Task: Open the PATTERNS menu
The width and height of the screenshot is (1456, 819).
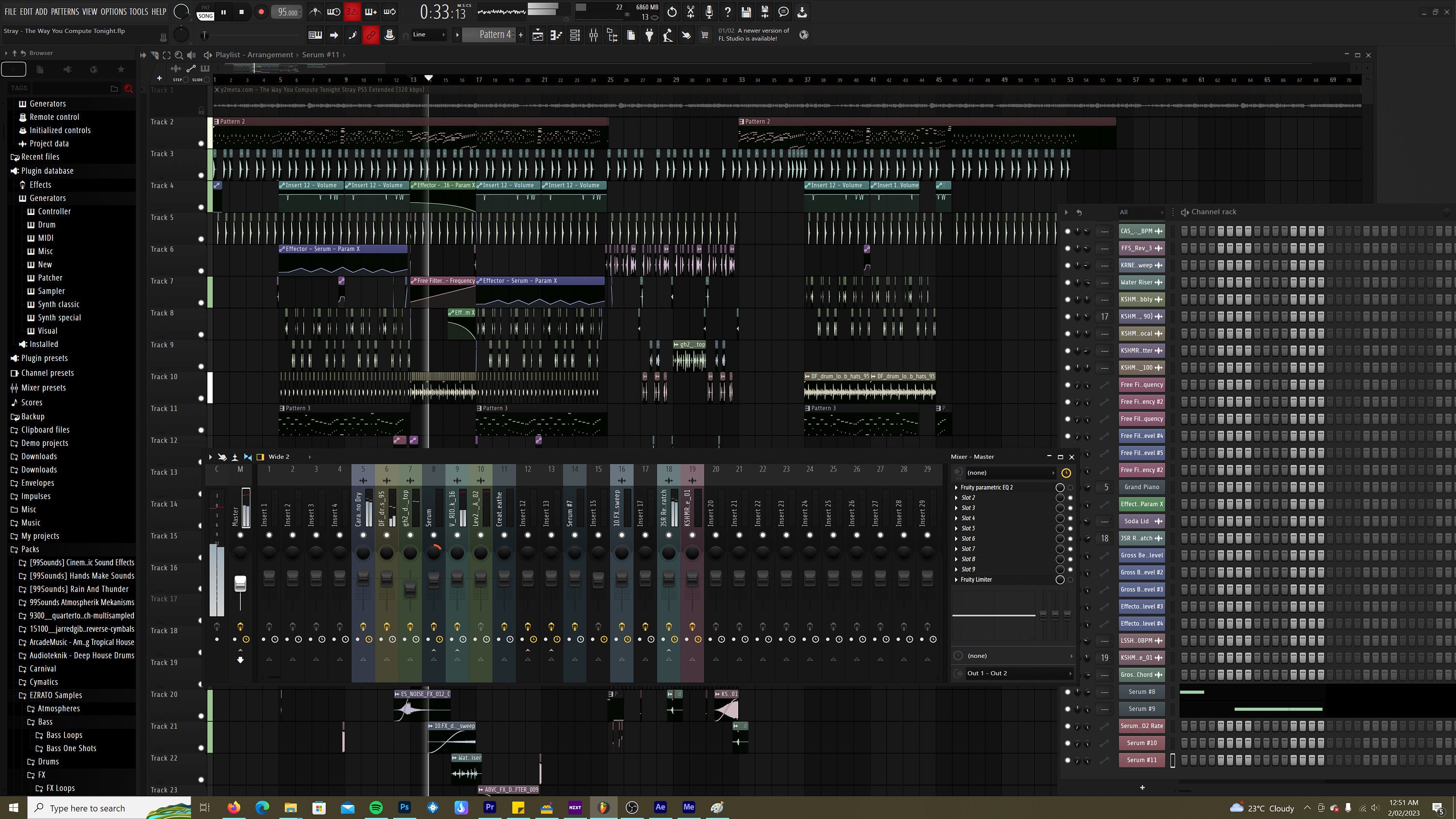Action: [x=65, y=11]
